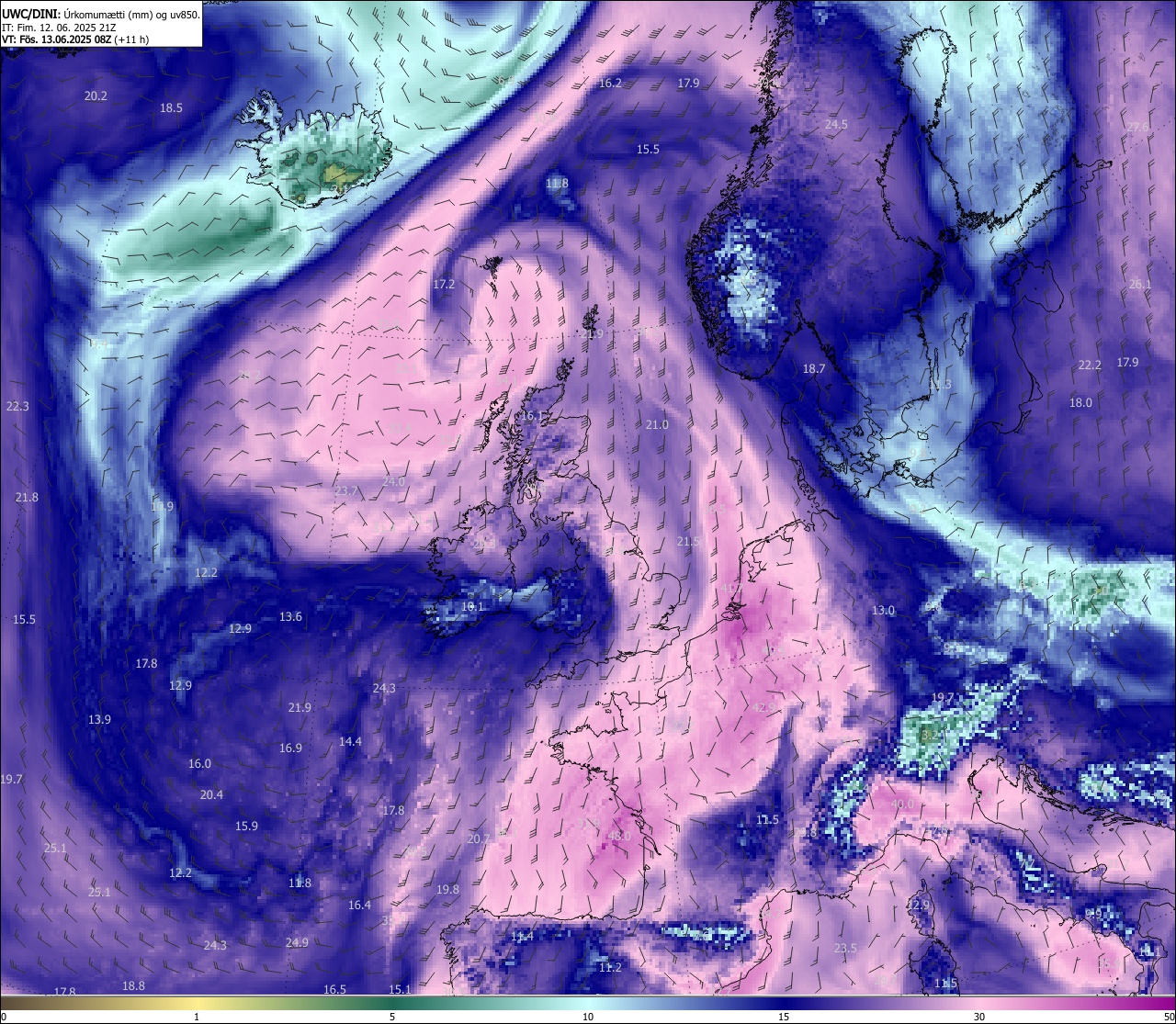
Task: Click the map value 23.5
Action: point(845,949)
